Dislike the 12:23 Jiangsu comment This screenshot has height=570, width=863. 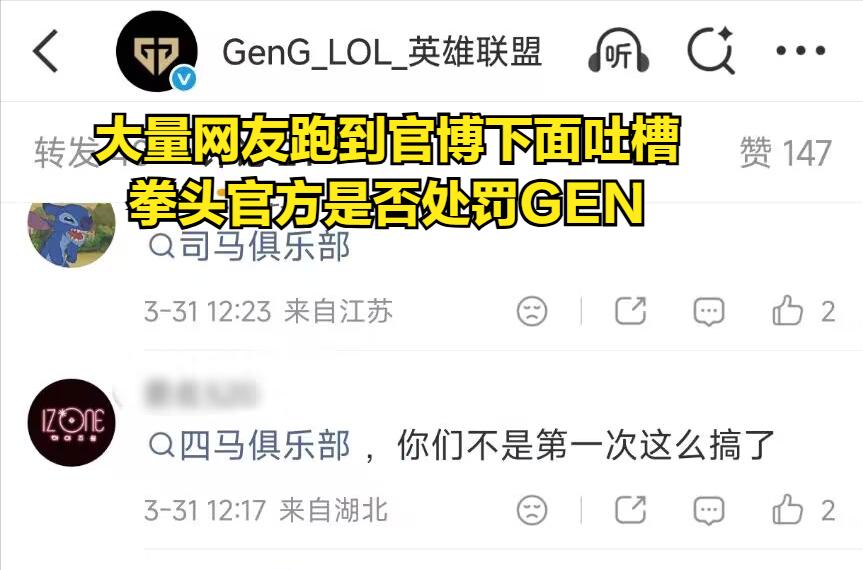tap(532, 311)
